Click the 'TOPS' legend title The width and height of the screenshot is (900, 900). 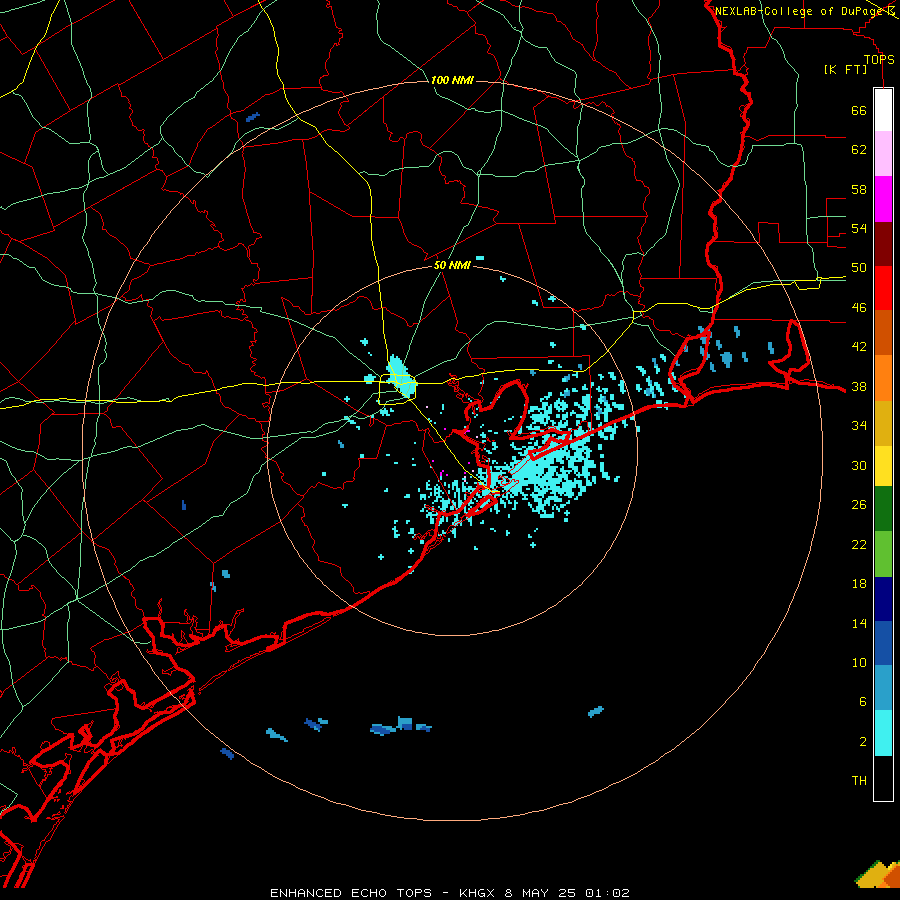[x=879, y=59]
